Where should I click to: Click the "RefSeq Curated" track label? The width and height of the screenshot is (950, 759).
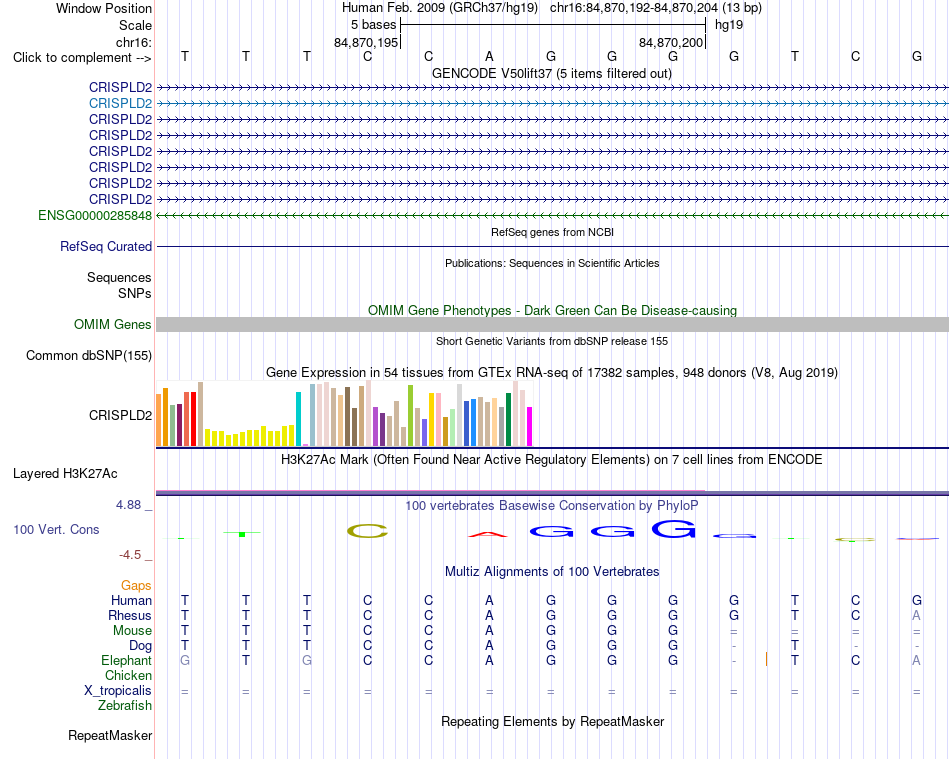click(106, 247)
